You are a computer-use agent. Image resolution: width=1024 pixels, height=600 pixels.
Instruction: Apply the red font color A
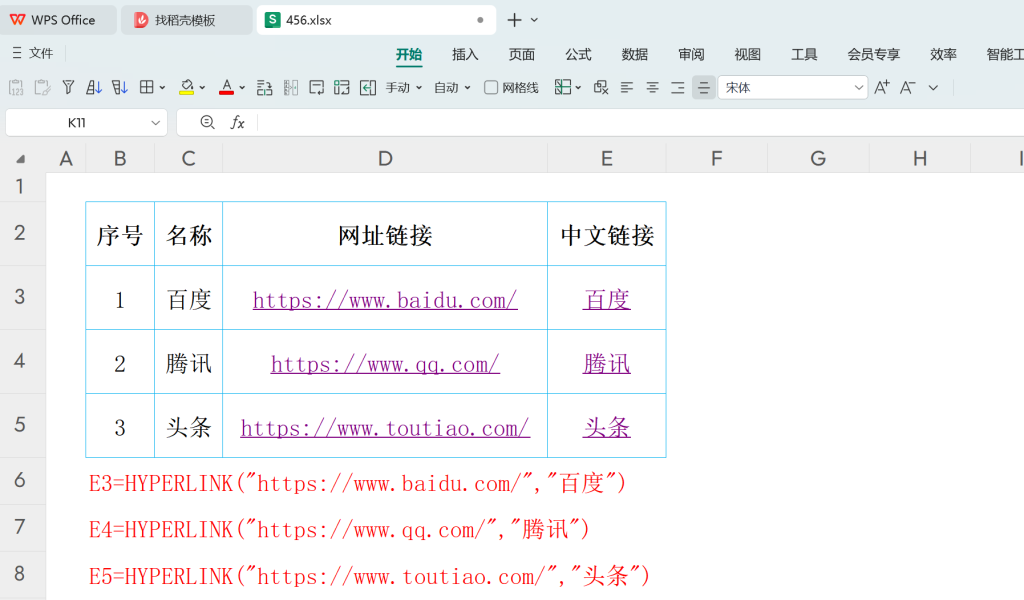pyautogui.click(x=227, y=87)
